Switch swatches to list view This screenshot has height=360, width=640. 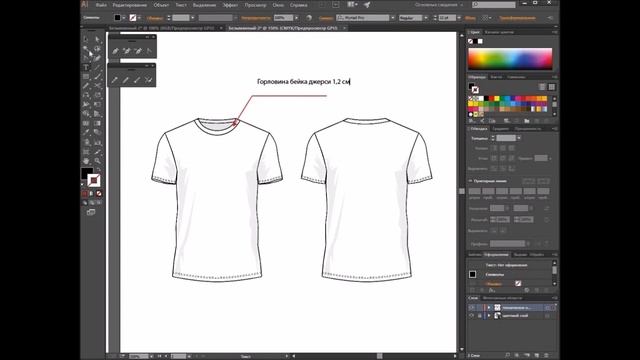click(x=542, y=87)
